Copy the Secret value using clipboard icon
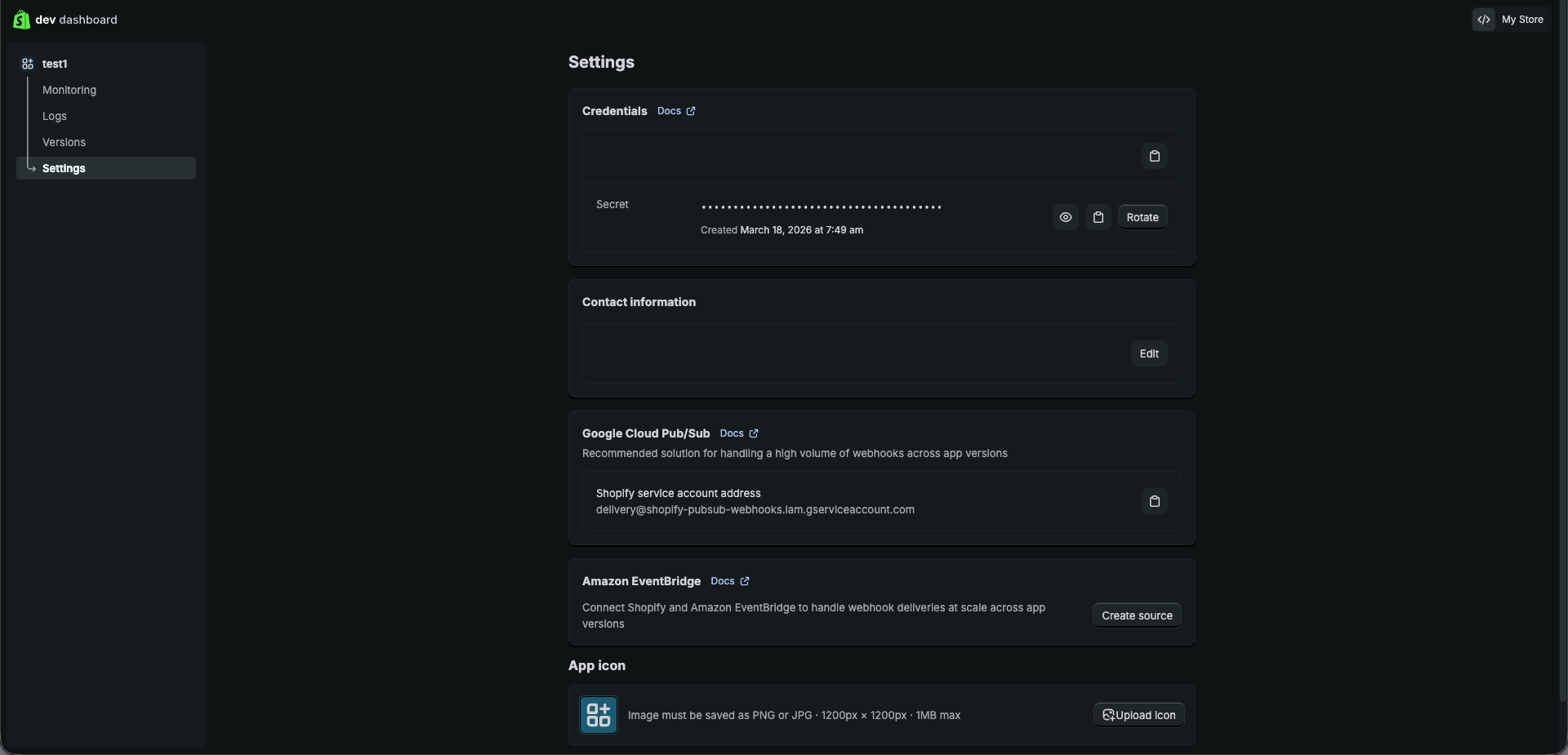This screenshot has width=1568, height=755. (x=1098, y=216)
